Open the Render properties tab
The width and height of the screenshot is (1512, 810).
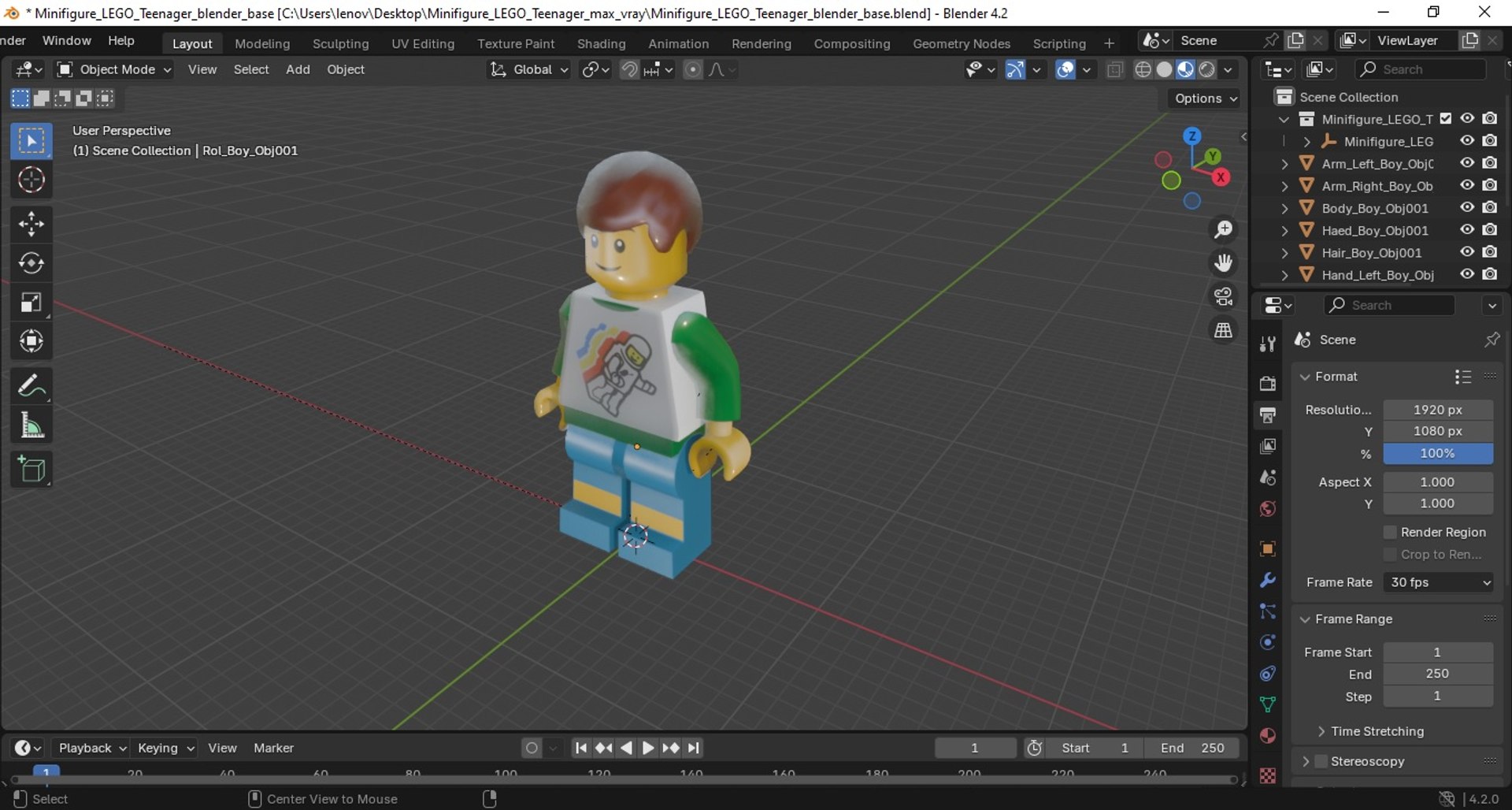[1268, 384]
